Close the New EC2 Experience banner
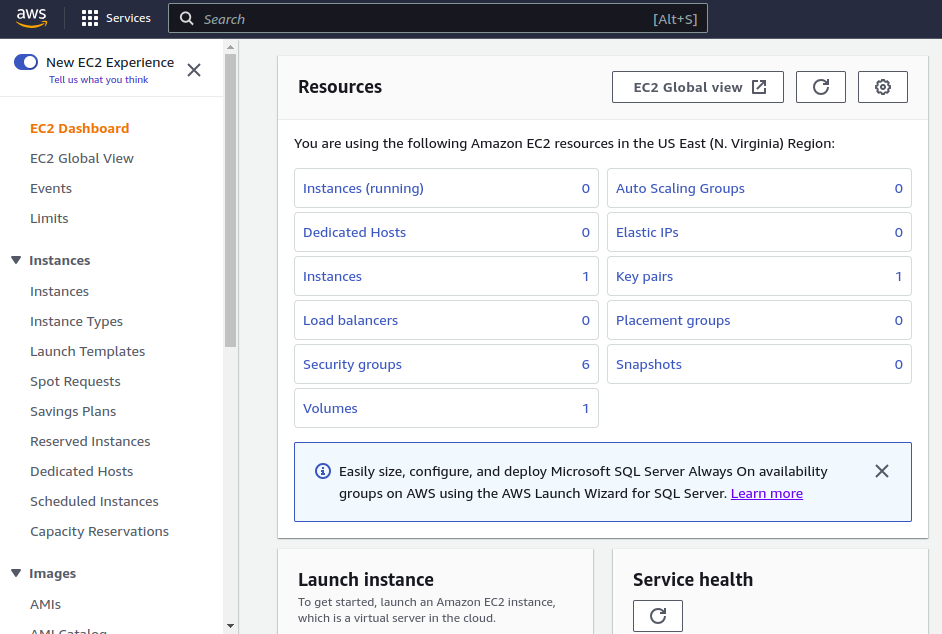 click(194, 70)
